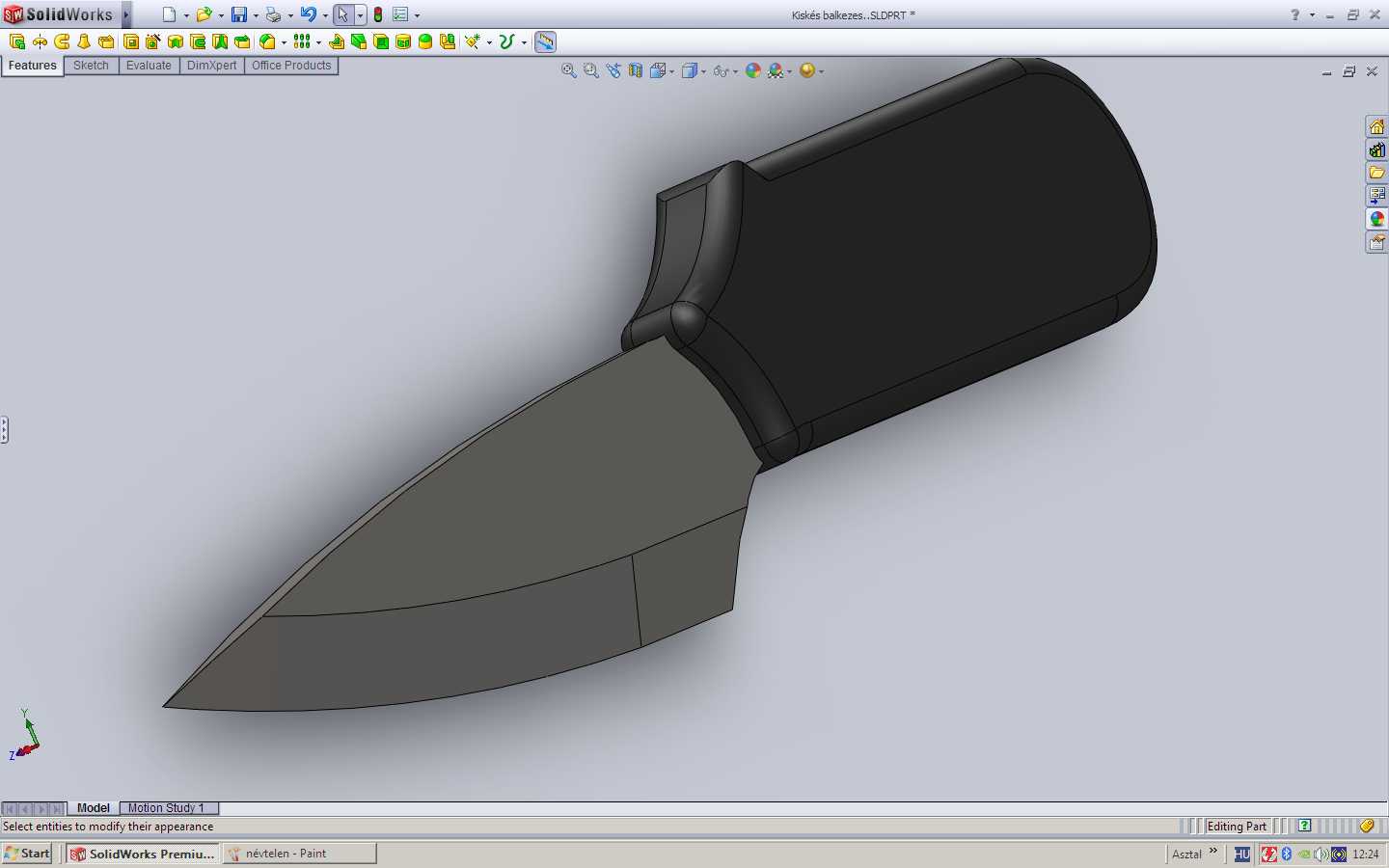The width and height of the screenshot is (1389, 868).
Task: Click the Rebuild traffic light icon
Action: [x=378, y=14]
